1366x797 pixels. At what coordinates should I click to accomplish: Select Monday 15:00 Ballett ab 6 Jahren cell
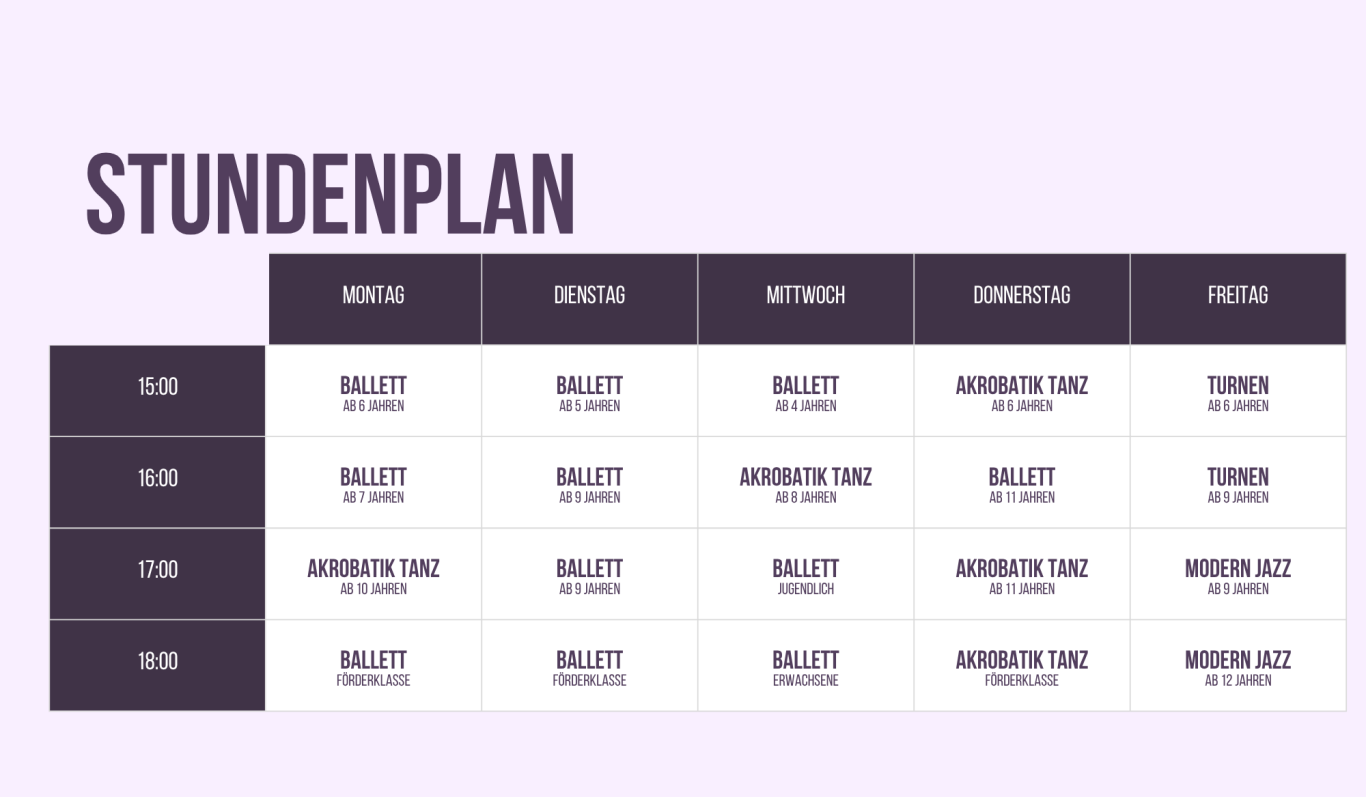pos(374,391)
